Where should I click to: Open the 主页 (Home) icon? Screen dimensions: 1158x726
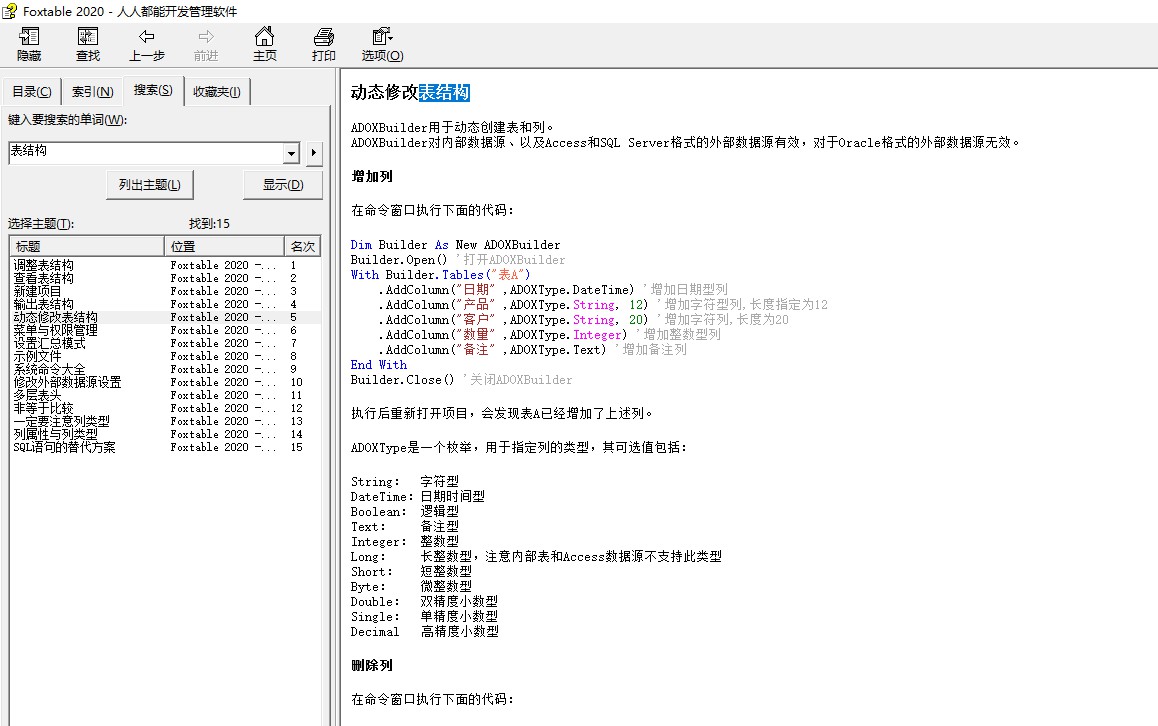click(264, 44)
